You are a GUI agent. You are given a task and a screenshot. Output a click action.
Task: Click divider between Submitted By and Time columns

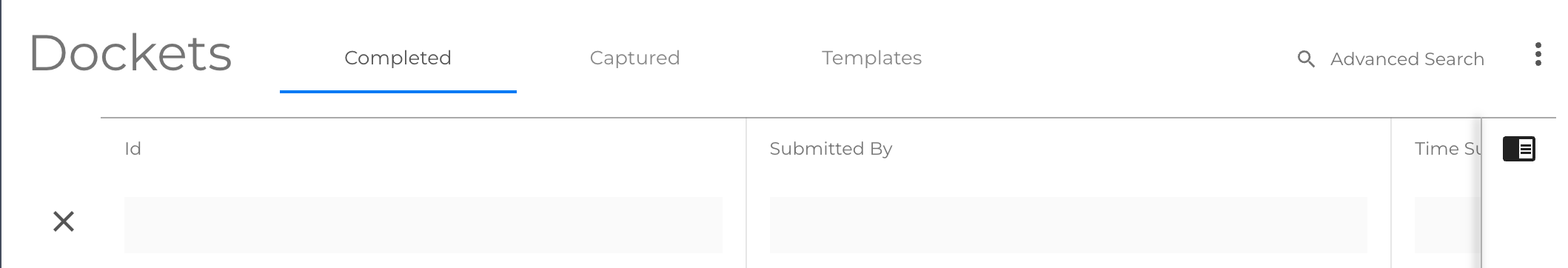(x=1391, y=192)
